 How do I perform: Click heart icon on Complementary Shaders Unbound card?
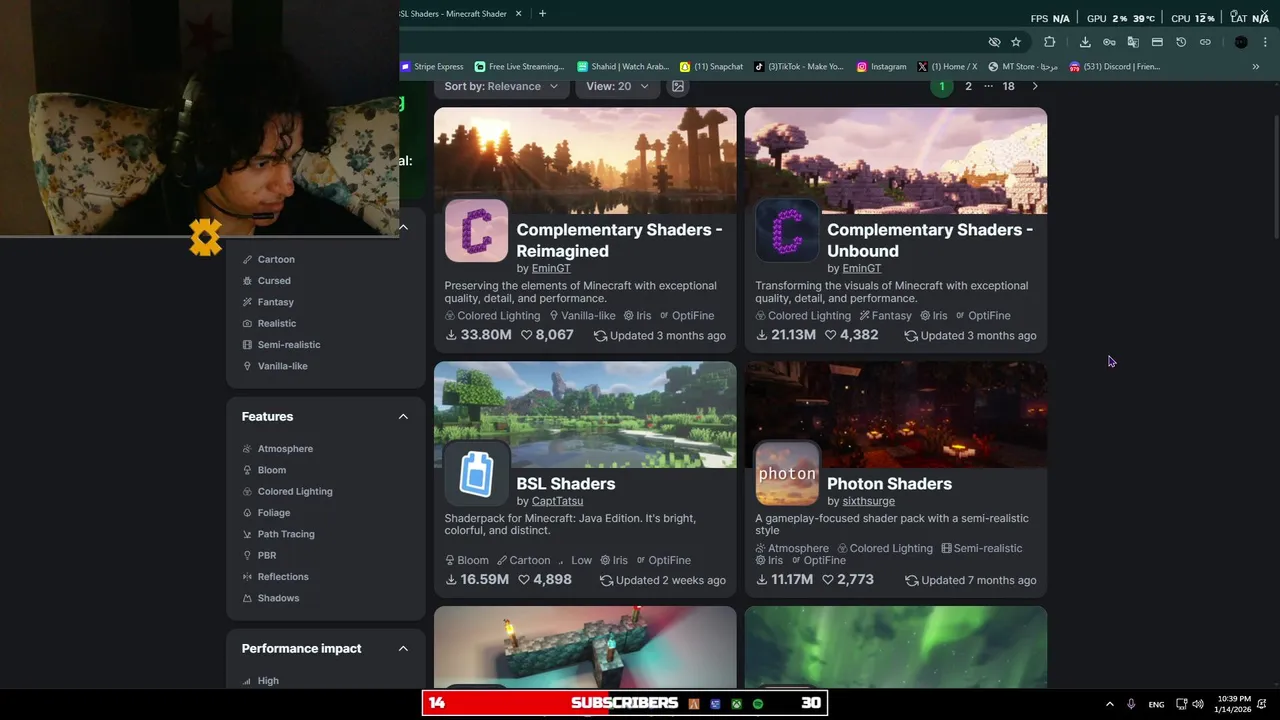click(x=830, y=335)
